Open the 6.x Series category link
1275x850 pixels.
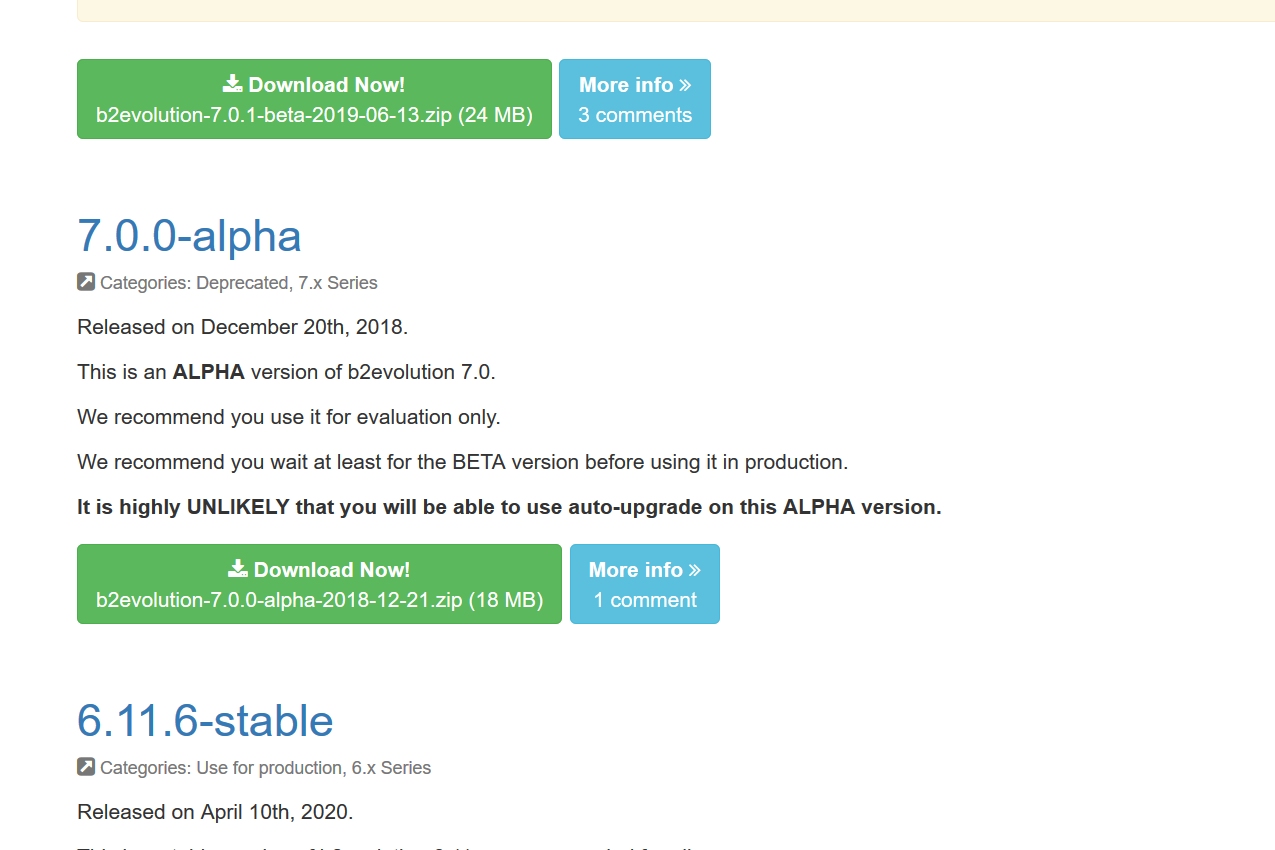pos(391,768)
